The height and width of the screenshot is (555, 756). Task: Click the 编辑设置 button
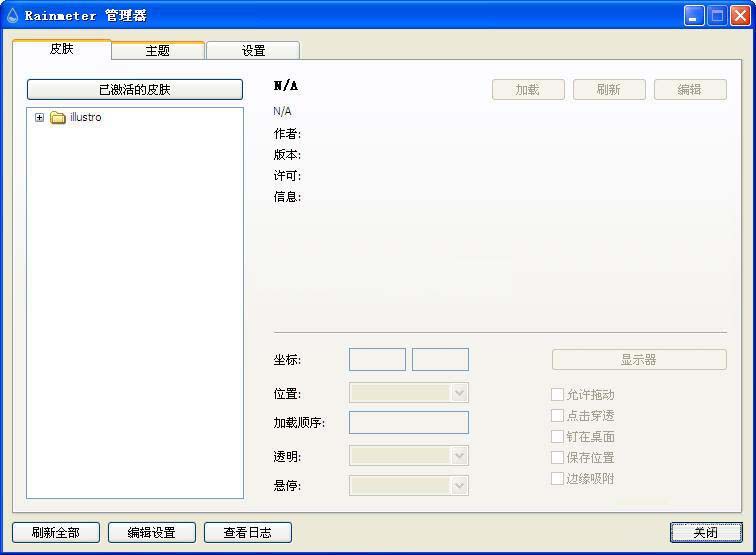[151, 532]
